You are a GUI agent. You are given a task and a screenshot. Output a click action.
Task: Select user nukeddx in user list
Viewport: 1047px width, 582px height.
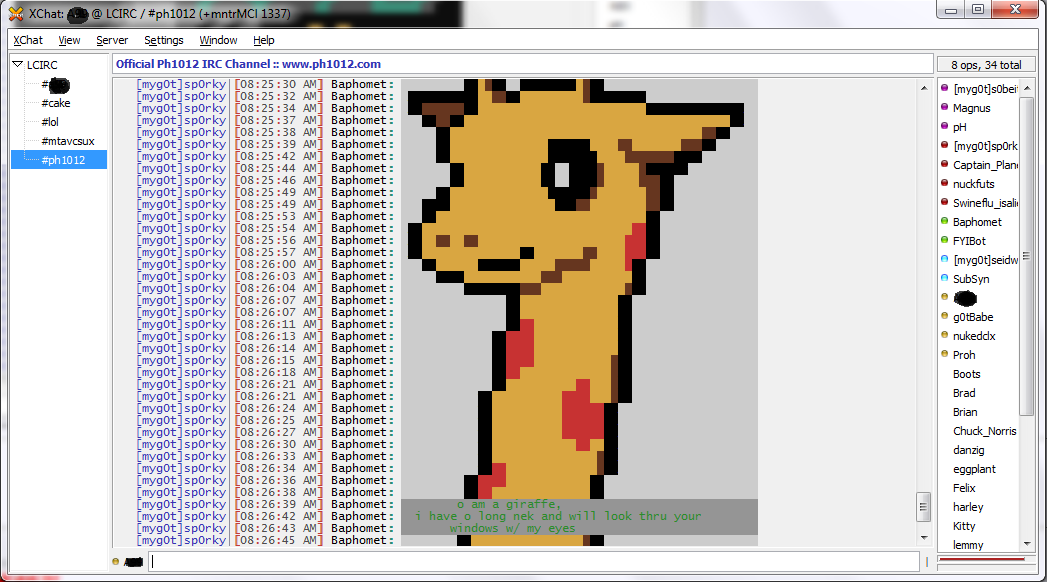[974, 336]
